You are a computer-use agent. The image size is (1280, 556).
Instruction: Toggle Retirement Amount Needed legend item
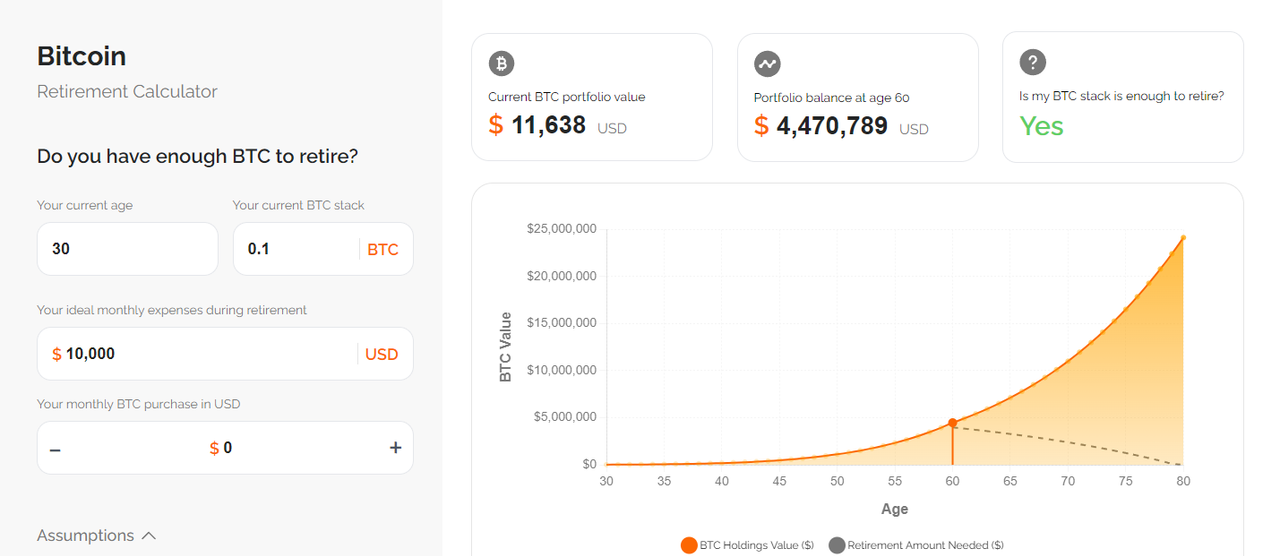click(915, 545)
